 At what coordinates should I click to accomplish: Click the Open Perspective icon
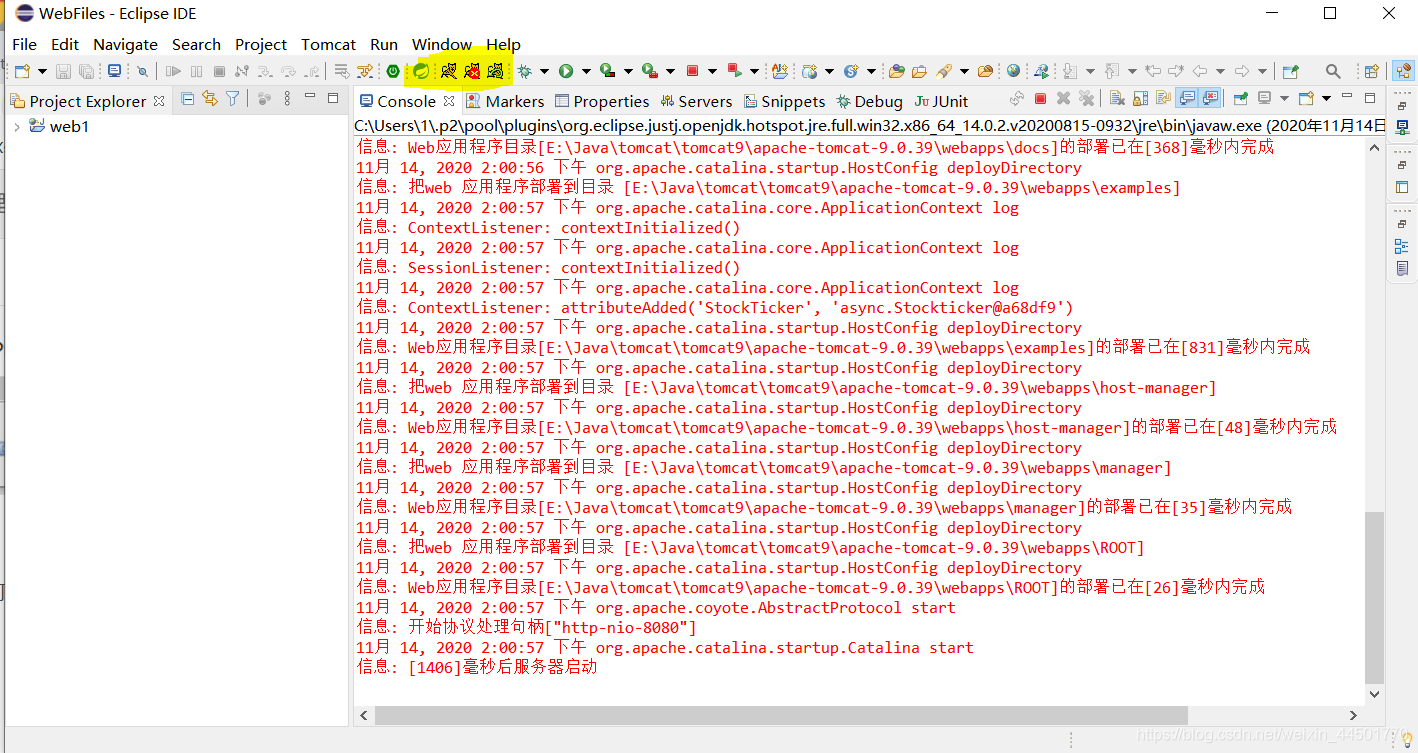click(1372, 71)
